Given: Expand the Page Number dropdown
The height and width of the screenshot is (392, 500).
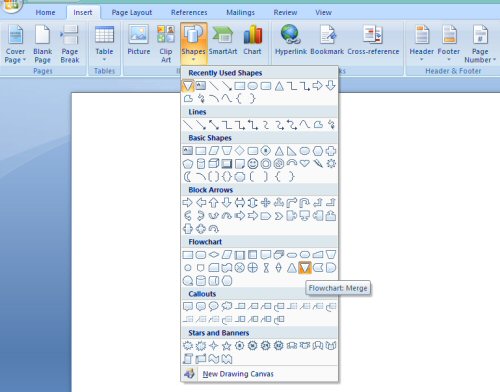Looking at the screenshot, I should [480, 44].
